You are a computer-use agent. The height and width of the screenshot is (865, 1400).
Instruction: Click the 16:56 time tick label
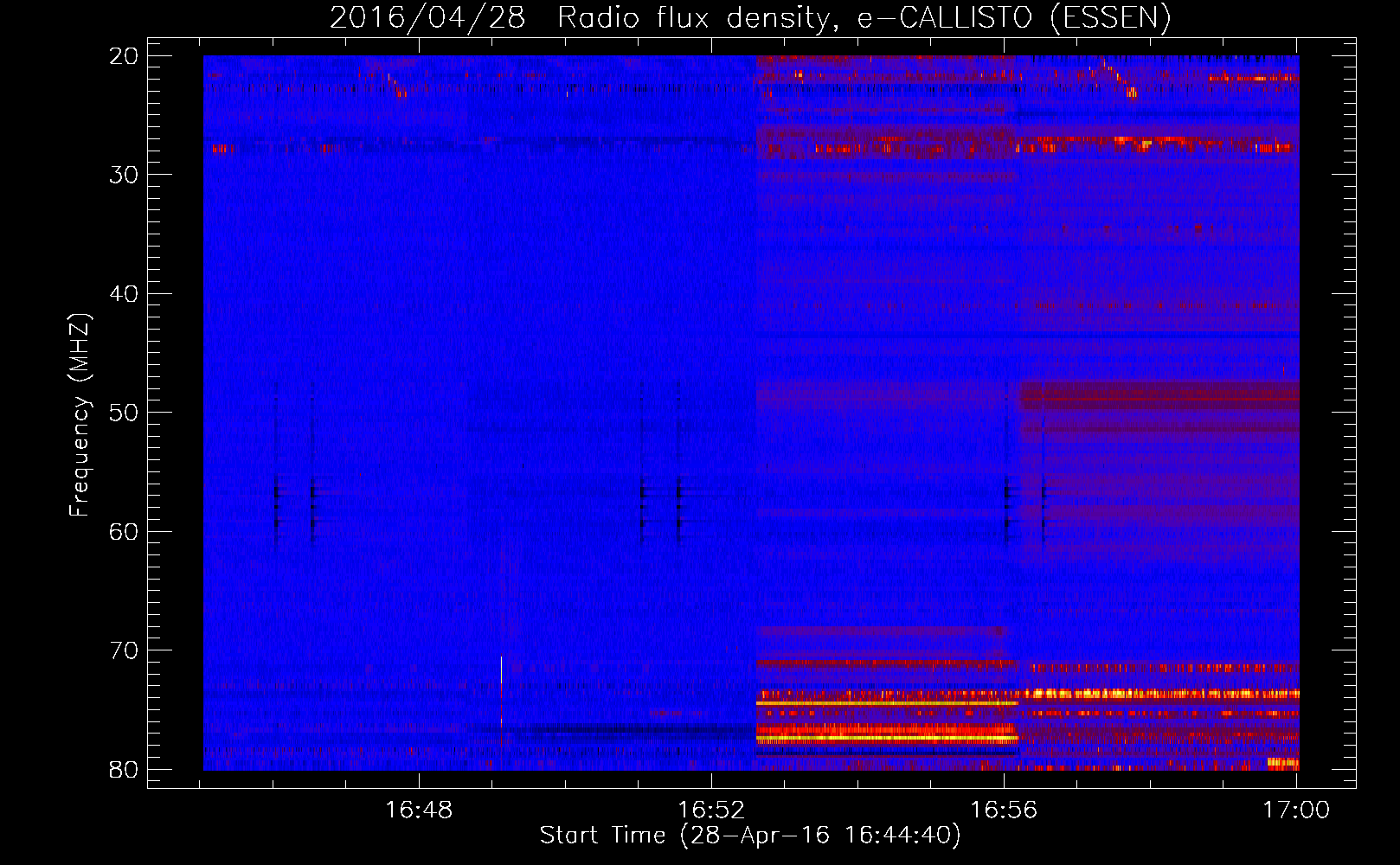pos(1004,811)
